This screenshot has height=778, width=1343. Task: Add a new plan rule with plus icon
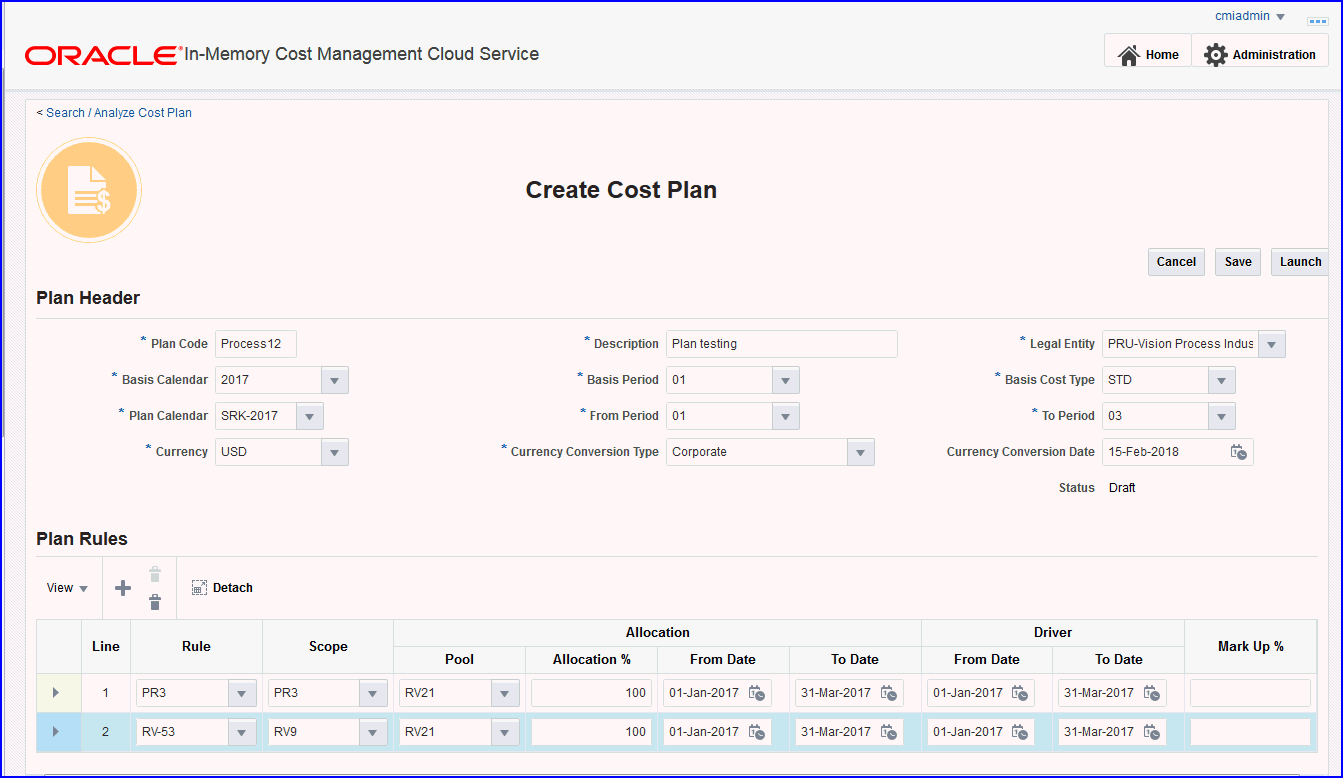pyautogui.click(x=123, y=588)
